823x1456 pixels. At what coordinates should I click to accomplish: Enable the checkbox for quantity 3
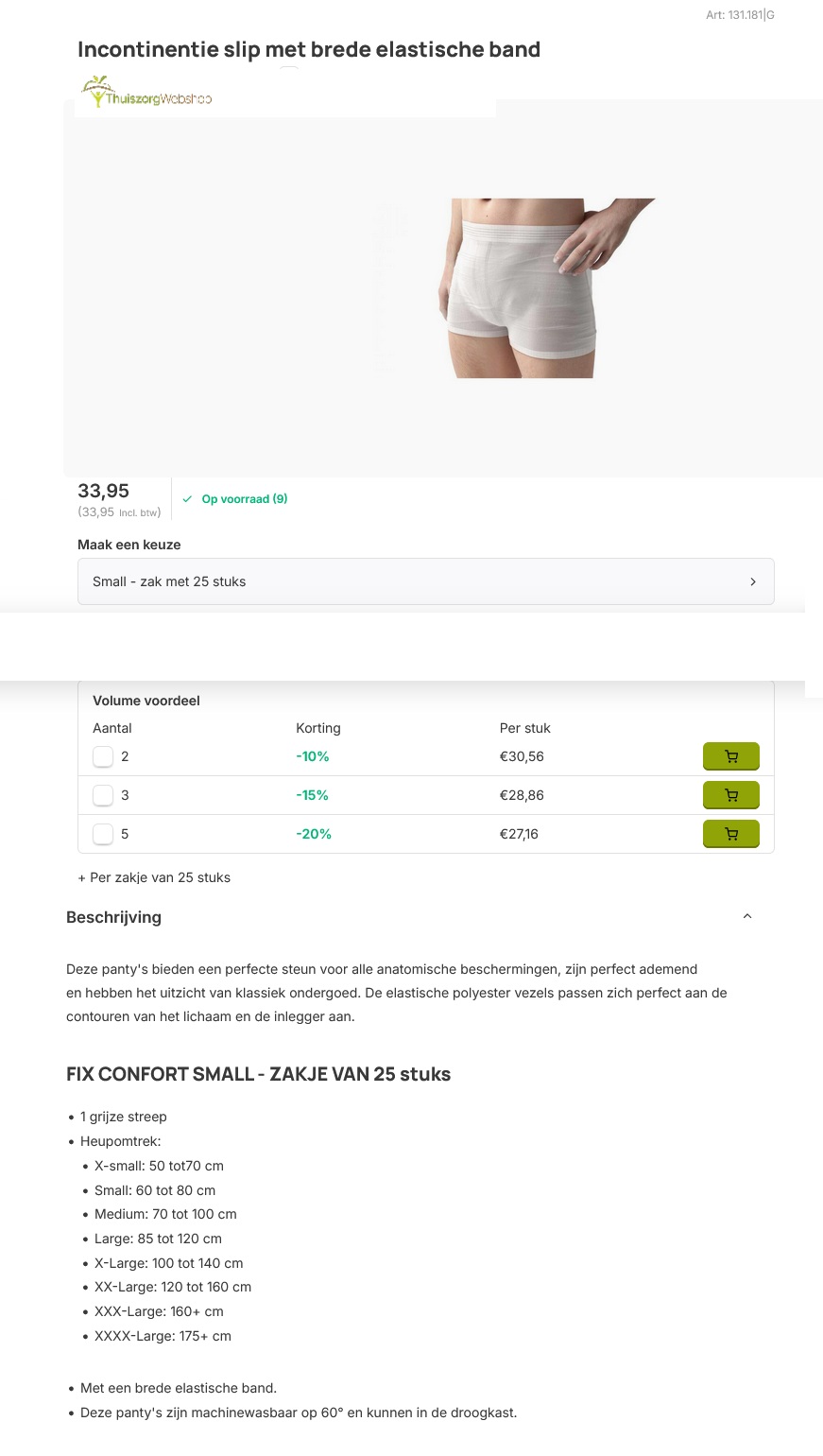(103, 795)
